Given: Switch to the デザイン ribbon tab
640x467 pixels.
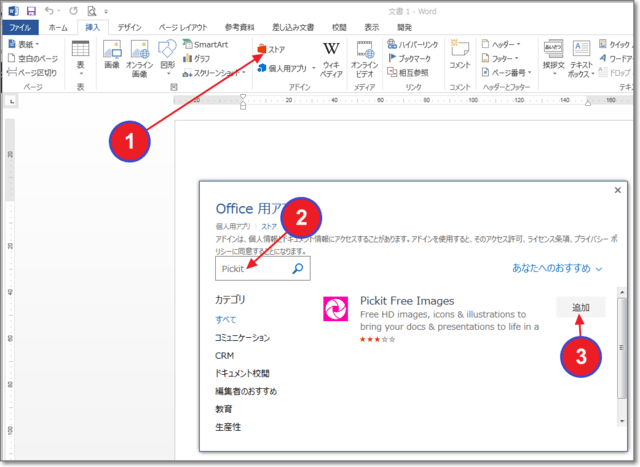Looking at the screenshot, I should coord(129,28).
